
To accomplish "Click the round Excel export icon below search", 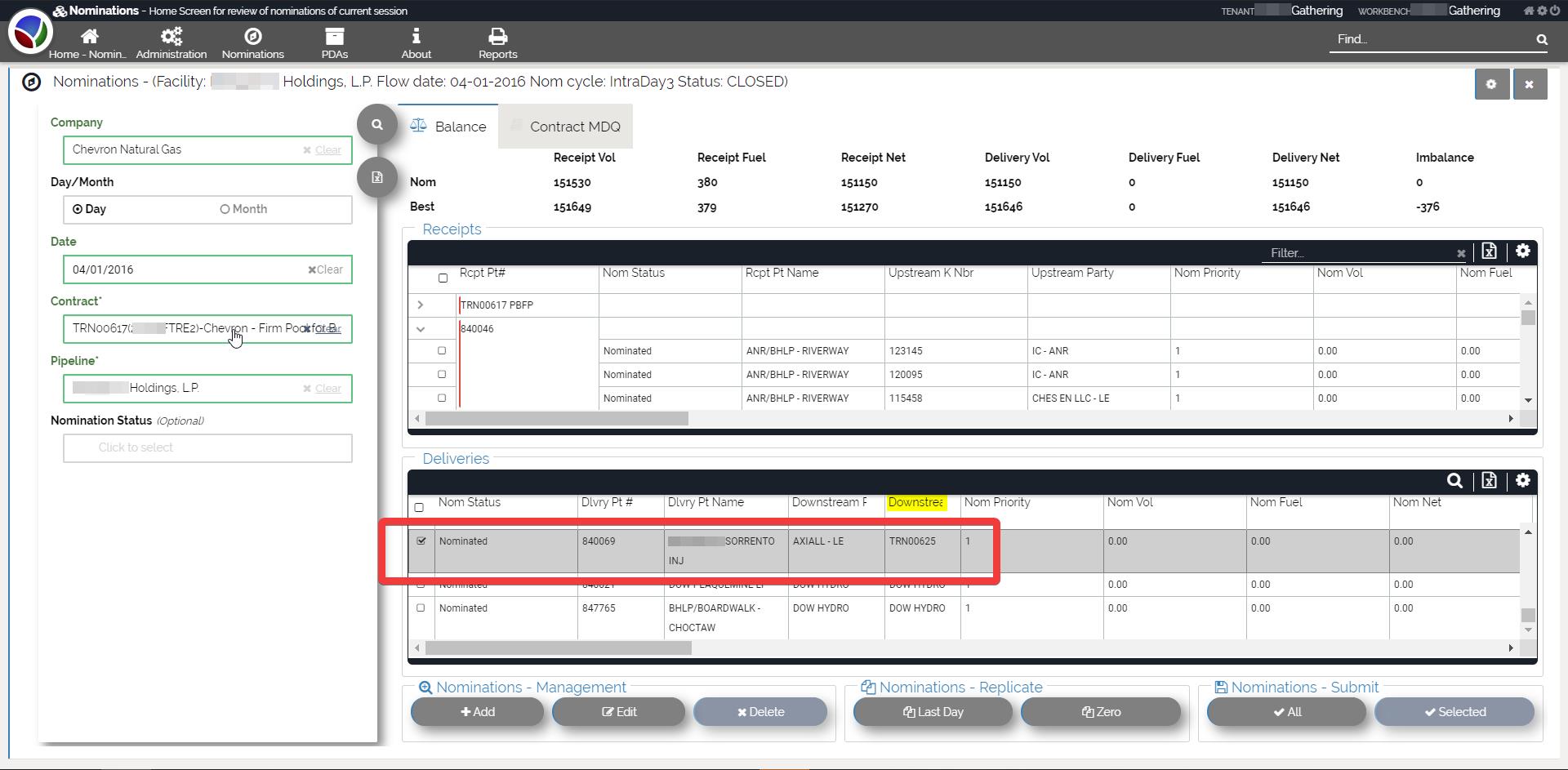I will 376,177.
